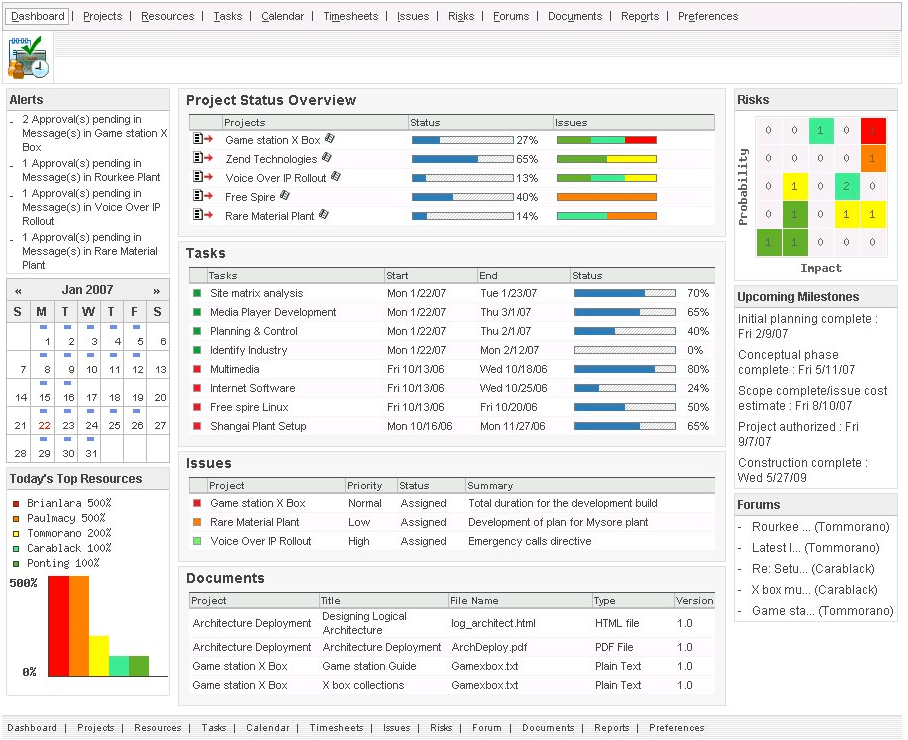
Task: Open approval alert for Rourkee Plant messages
Action: (91, 170)
